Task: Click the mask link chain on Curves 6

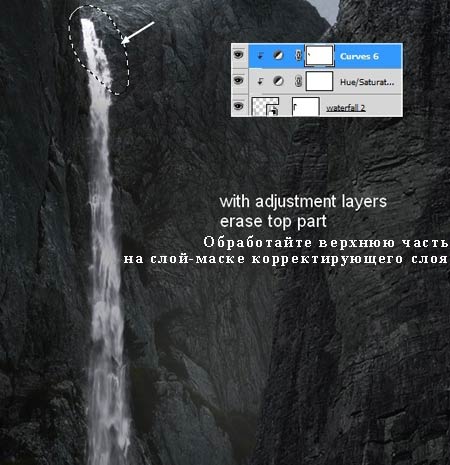Action: (298, 56)
